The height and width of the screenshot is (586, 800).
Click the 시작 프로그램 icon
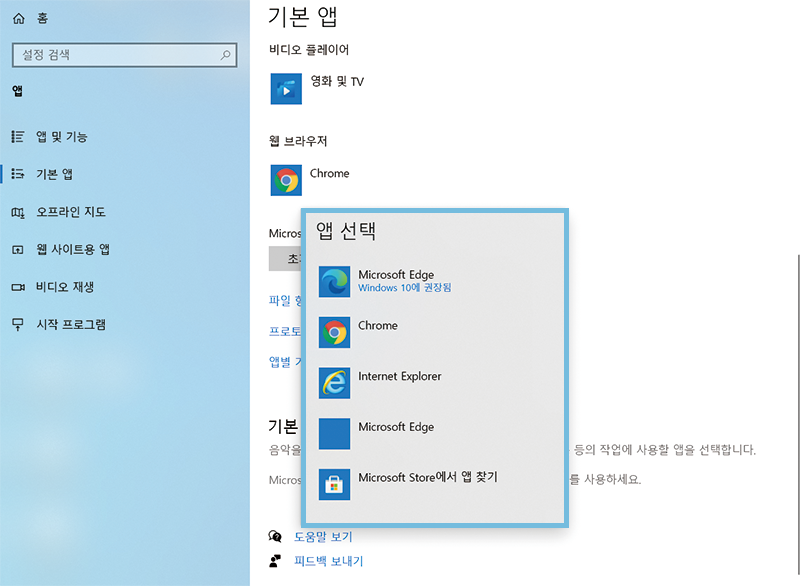18,325
